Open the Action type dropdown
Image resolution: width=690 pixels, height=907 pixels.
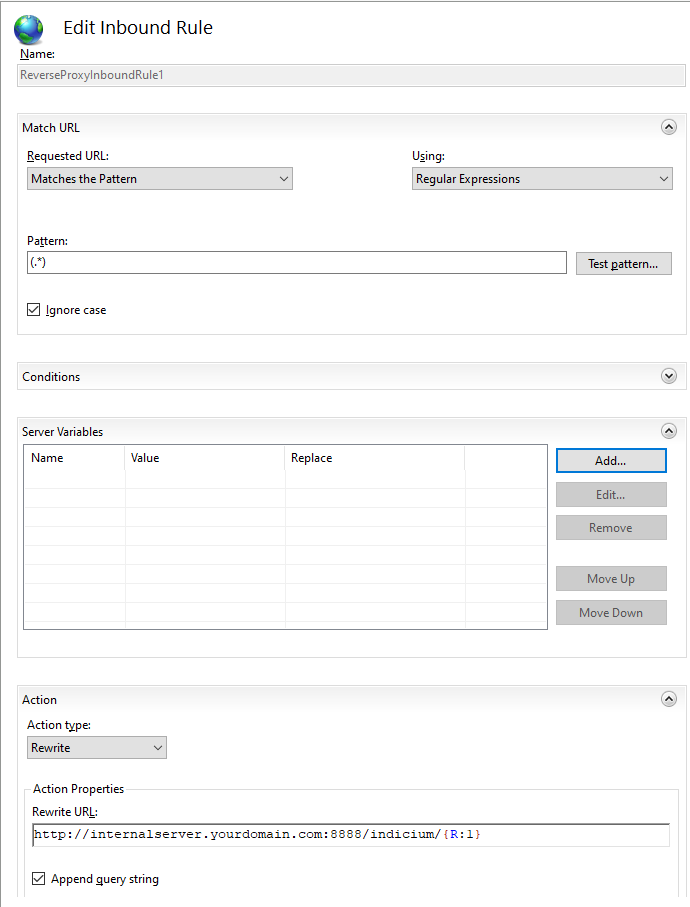point(97,748)
